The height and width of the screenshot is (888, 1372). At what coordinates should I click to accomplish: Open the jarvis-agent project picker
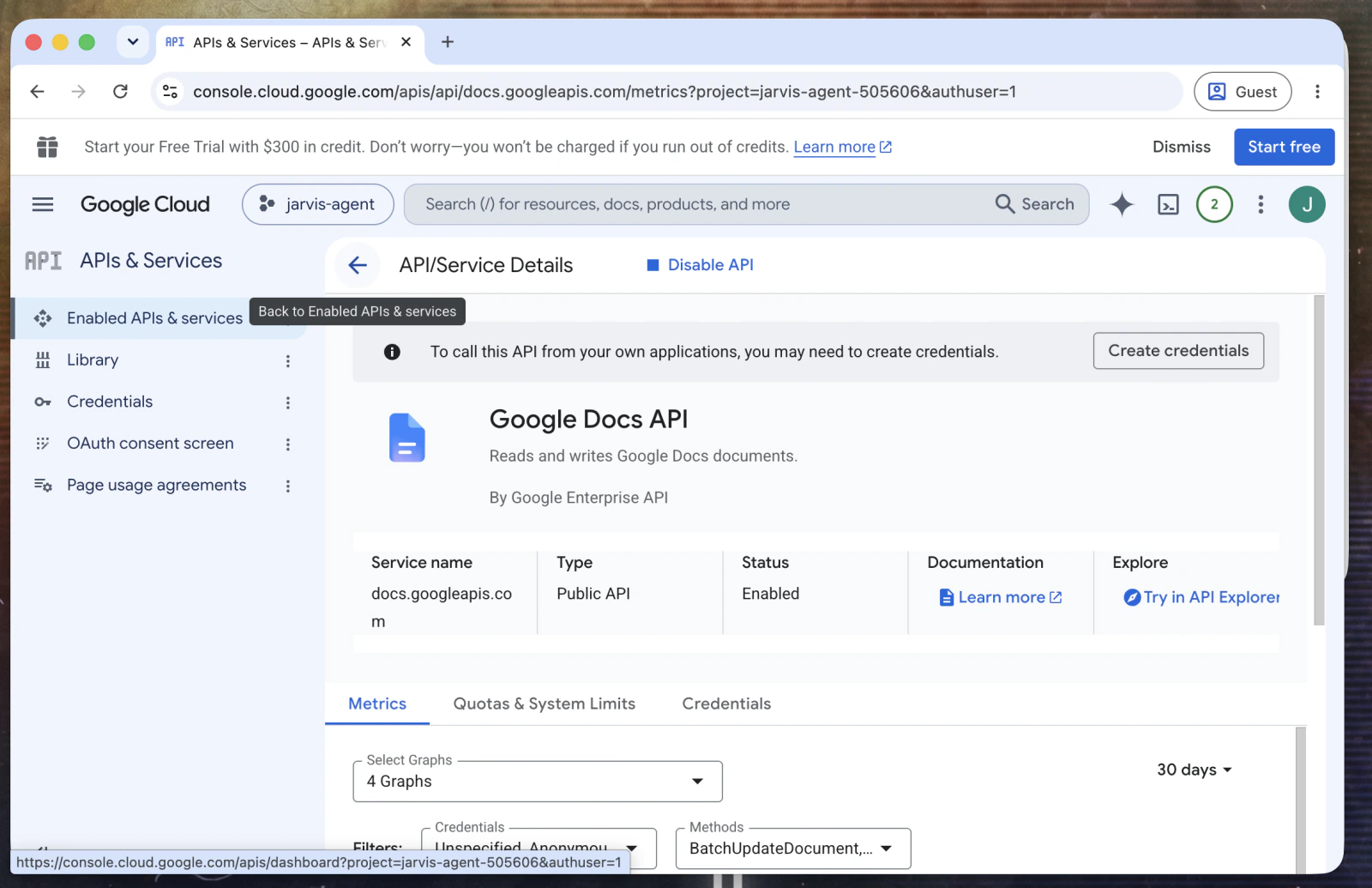318,204
